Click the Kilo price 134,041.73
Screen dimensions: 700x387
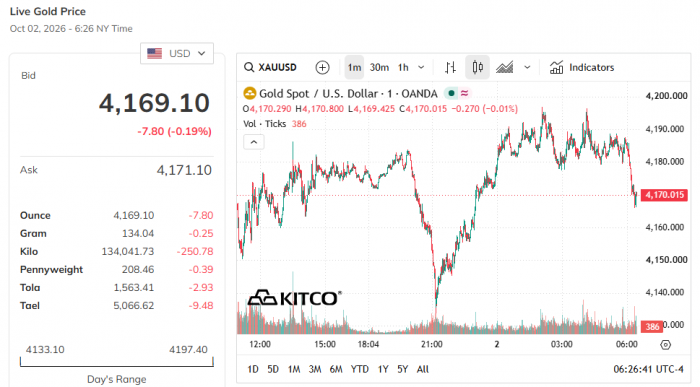pyautogui.click(x=128, y=251)
